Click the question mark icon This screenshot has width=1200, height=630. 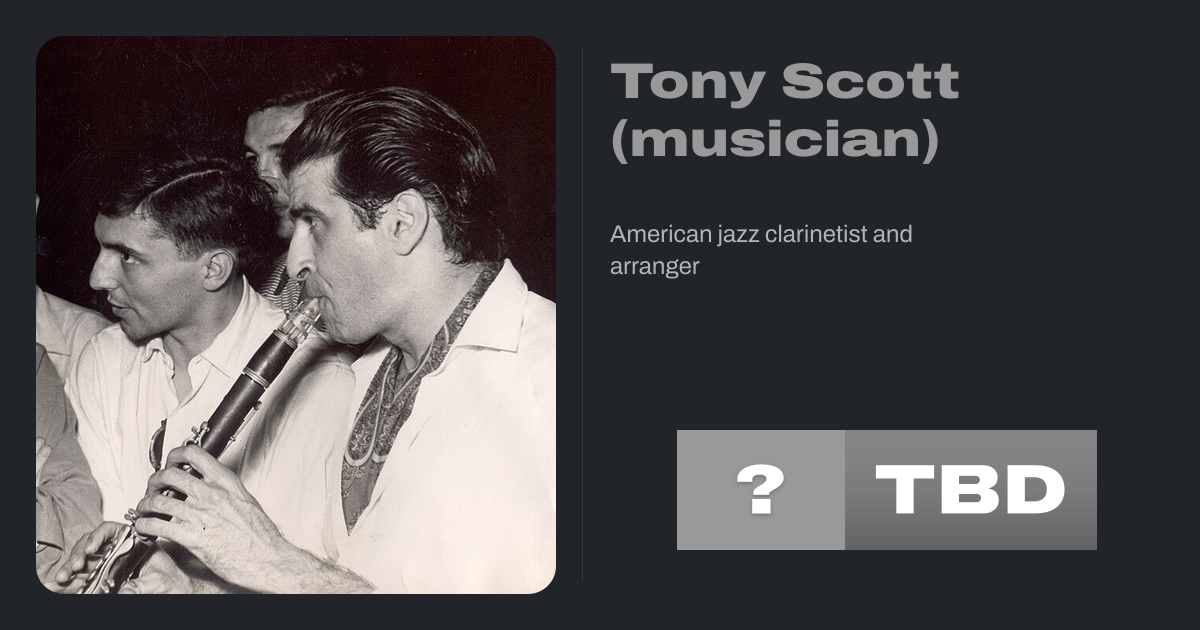click(760, 490)
